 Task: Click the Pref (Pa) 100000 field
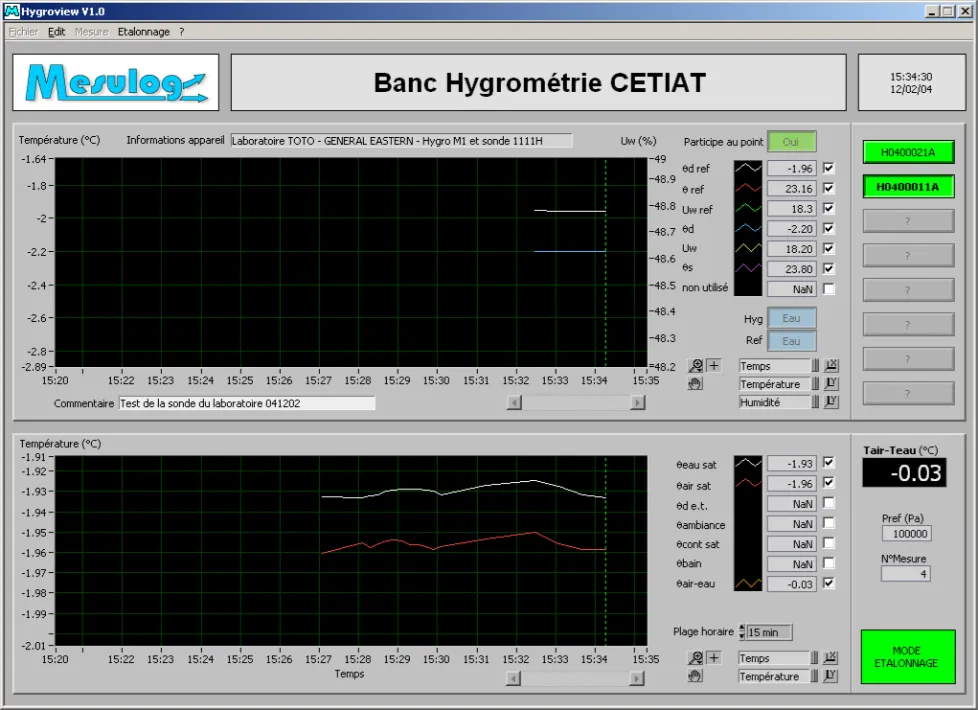click(x=907, y=533)
